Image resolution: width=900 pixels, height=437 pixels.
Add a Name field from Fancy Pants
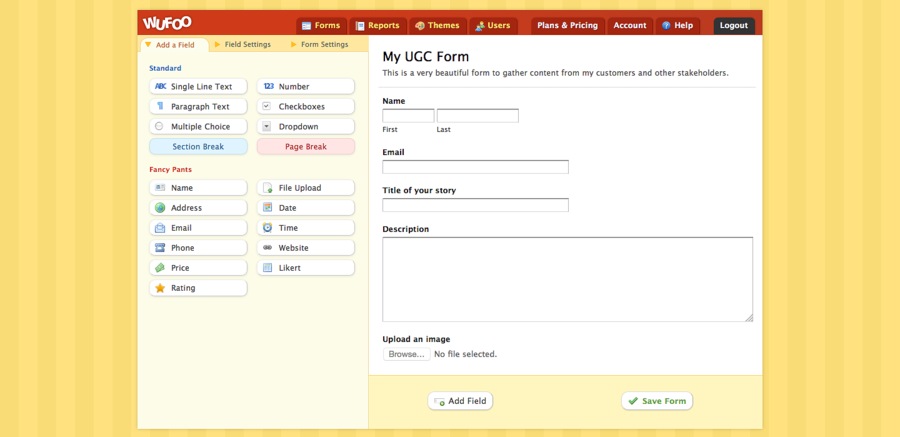pyautogui.click(x=198, y=188)
